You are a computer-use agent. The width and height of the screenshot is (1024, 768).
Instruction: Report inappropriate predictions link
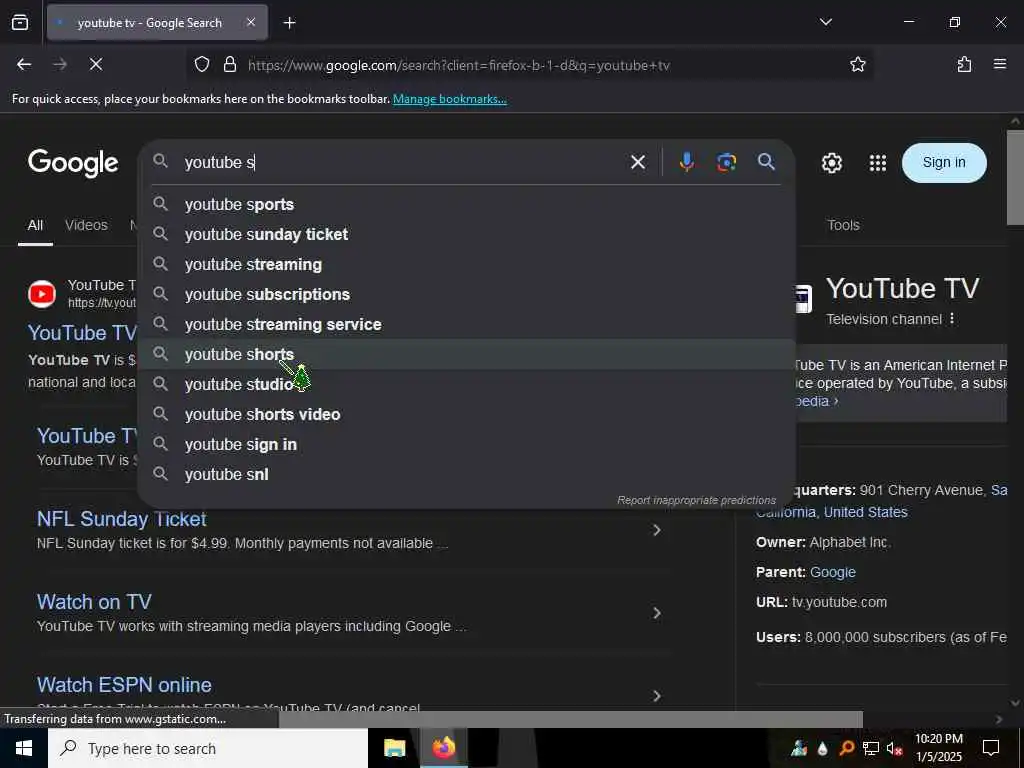point(696,500)
